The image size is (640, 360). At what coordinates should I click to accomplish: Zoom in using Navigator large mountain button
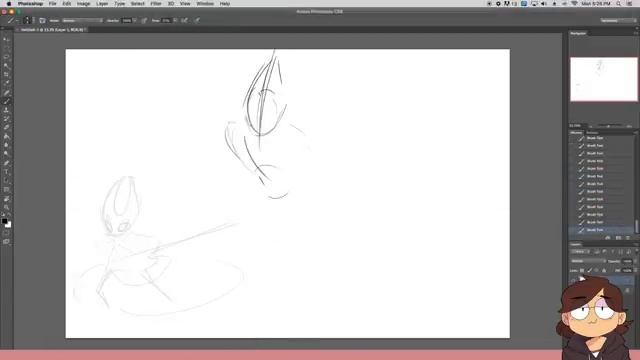coord(629,126)
